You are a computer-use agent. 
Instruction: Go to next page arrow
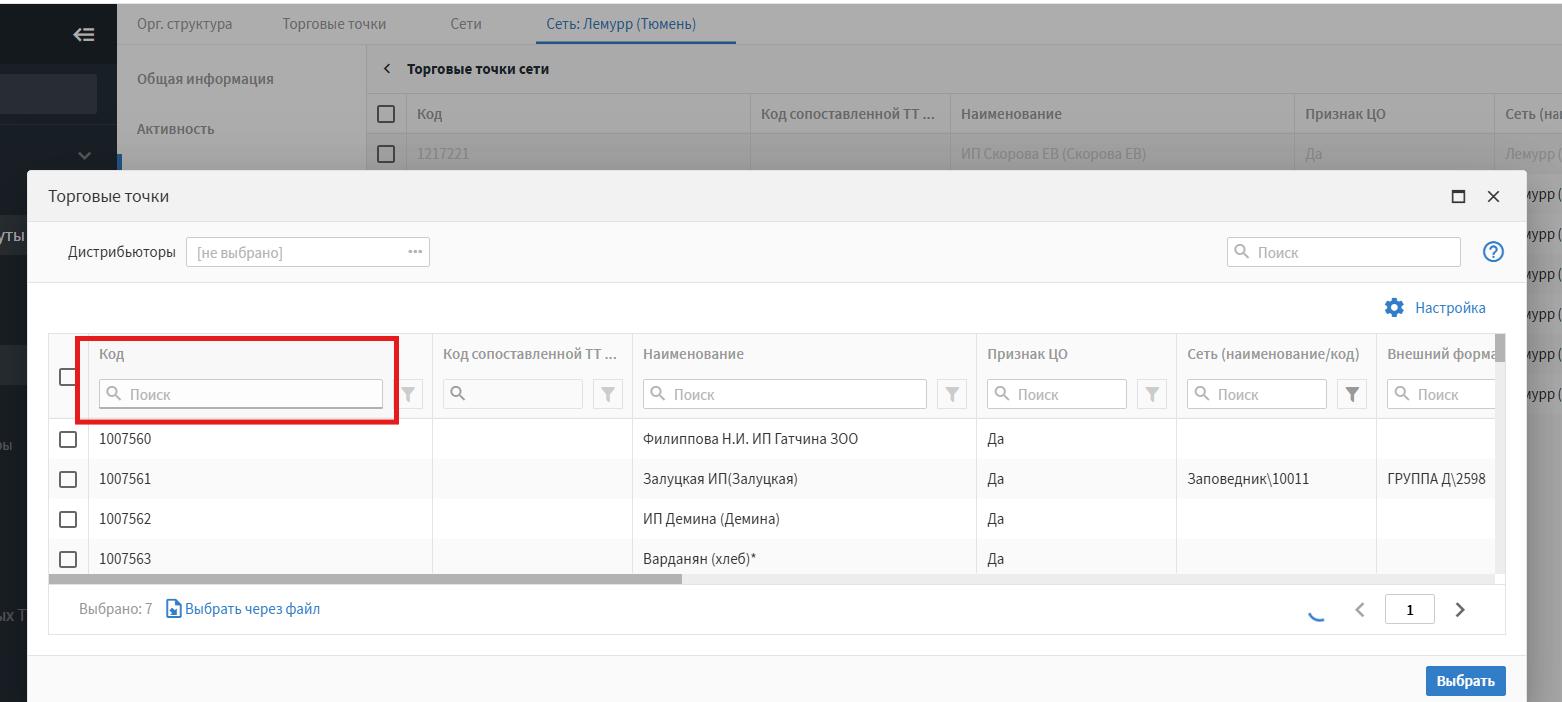point(1460,609)
